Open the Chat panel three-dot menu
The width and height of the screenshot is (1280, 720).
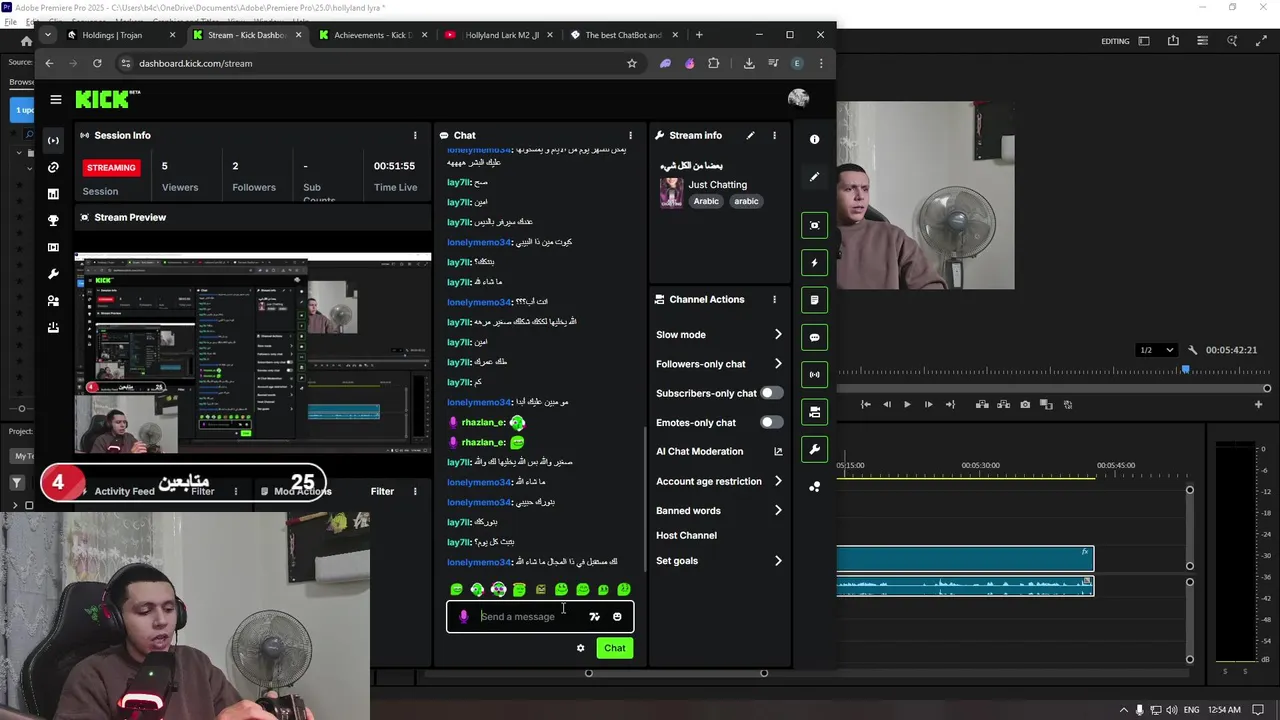tap(630, 135)
